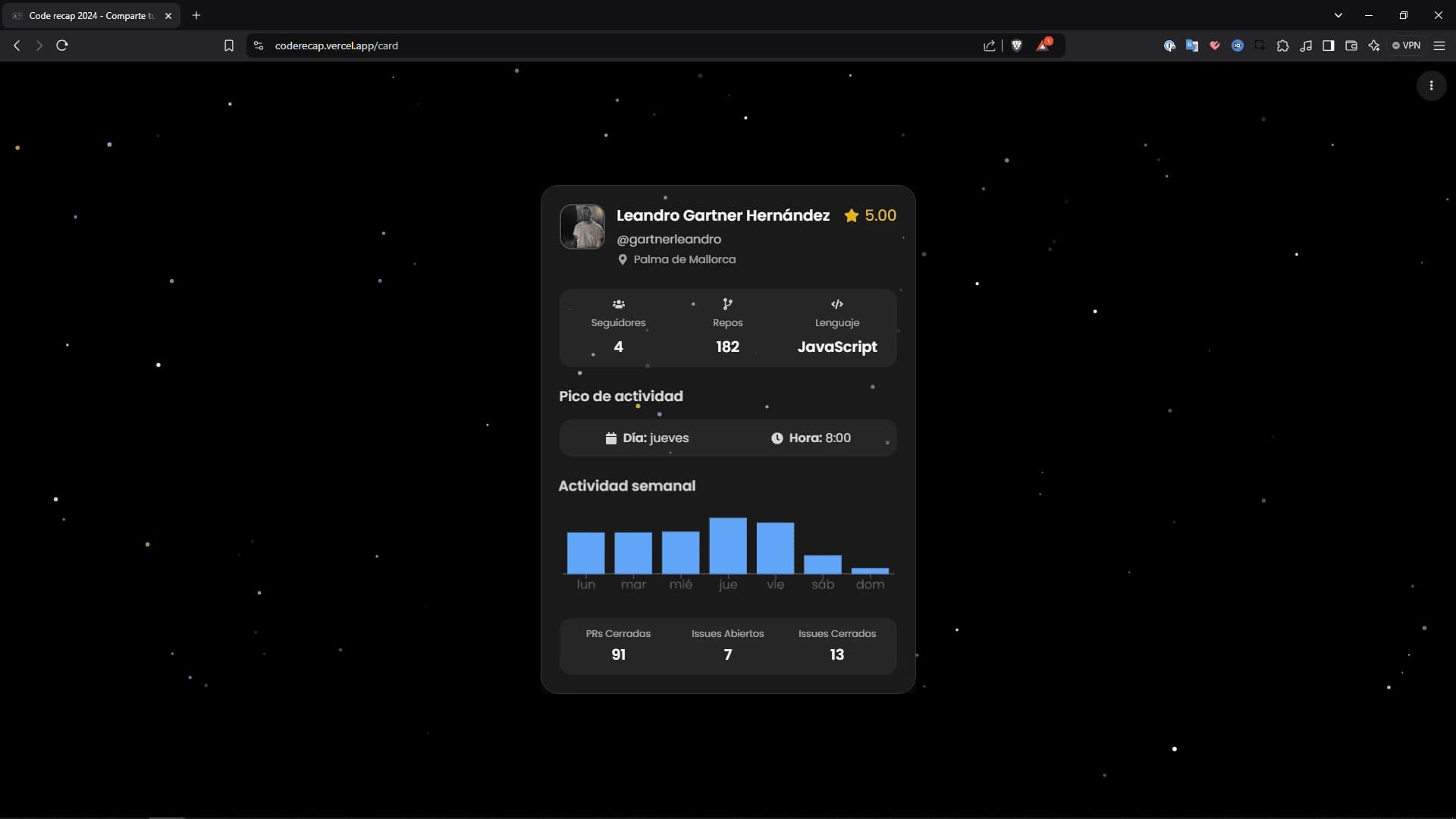Open the Google Translate extension
This screenshot has height=819, width=1456.
(1192, 45)
